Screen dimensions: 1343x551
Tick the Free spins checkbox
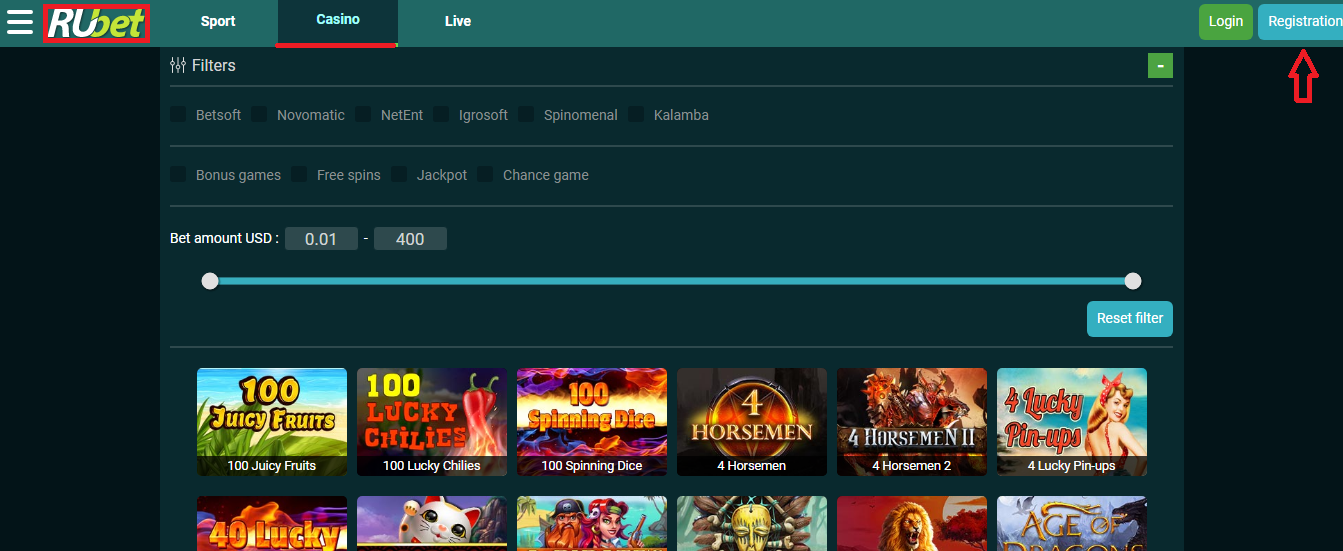coord(299,174)
